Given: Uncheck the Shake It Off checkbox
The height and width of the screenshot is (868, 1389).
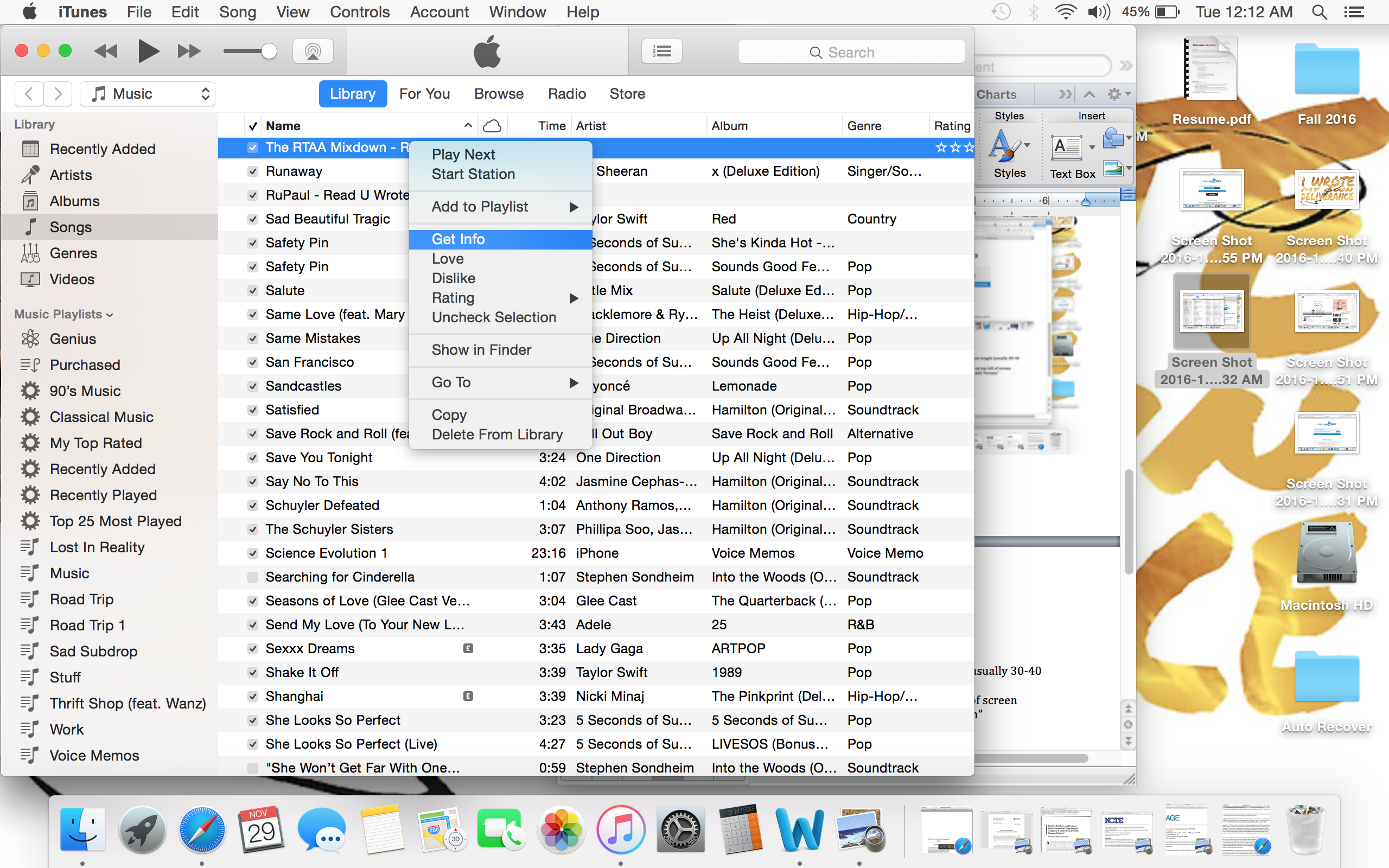Looking at the screenshot, I should pos(252,672).
